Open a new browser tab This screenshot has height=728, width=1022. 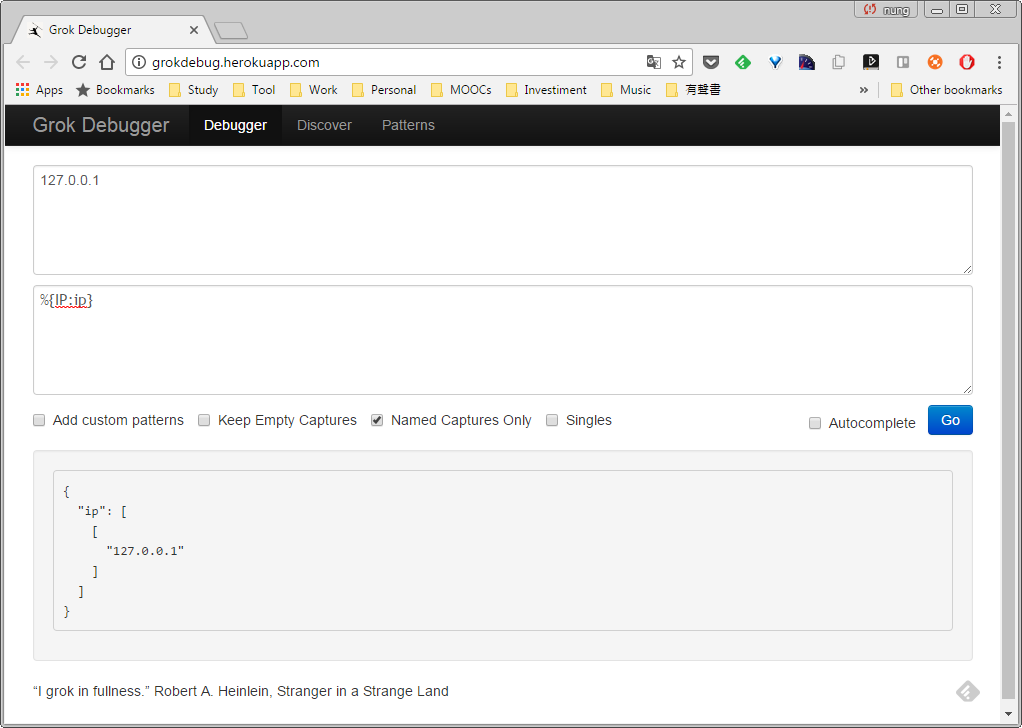pos(231,31)
